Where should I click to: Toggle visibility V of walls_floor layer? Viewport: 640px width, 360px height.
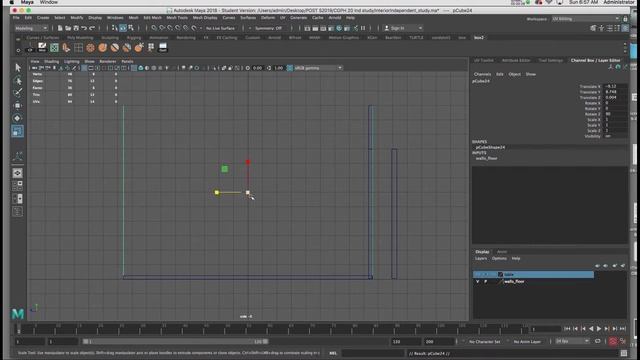coord(478,281)
